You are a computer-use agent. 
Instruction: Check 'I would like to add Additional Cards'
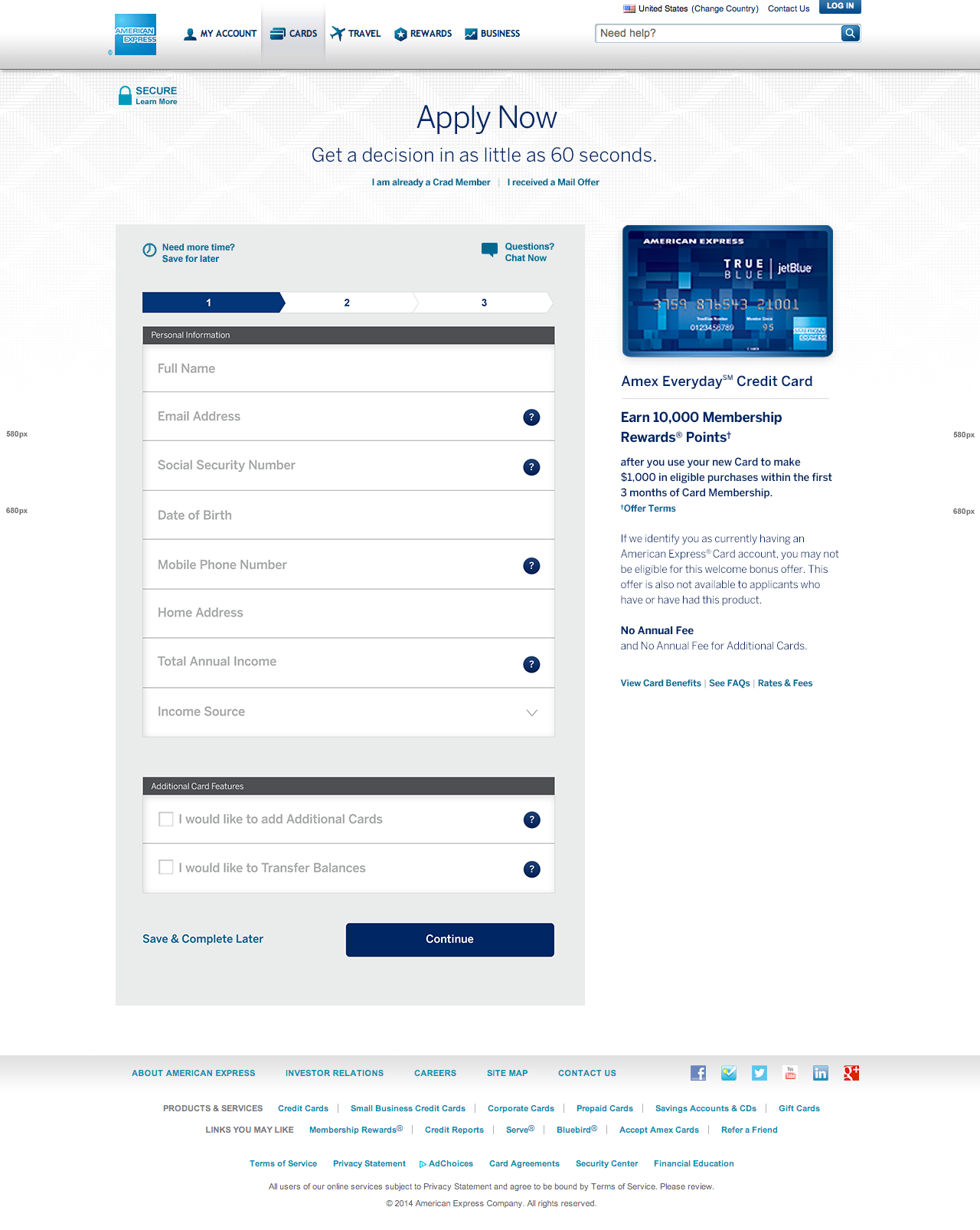pos(165,819)
